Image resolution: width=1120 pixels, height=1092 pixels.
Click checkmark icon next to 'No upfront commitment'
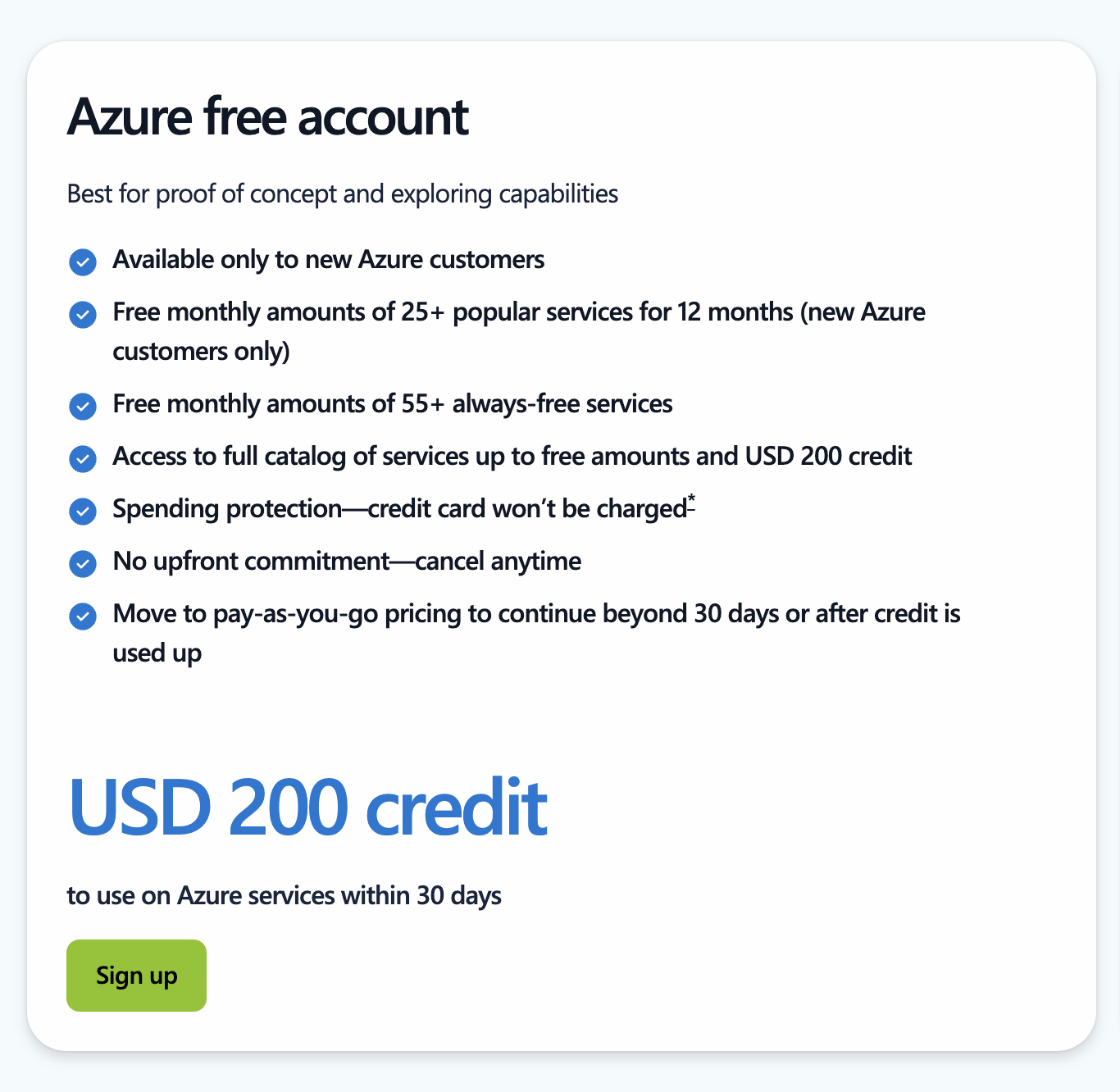83,564
